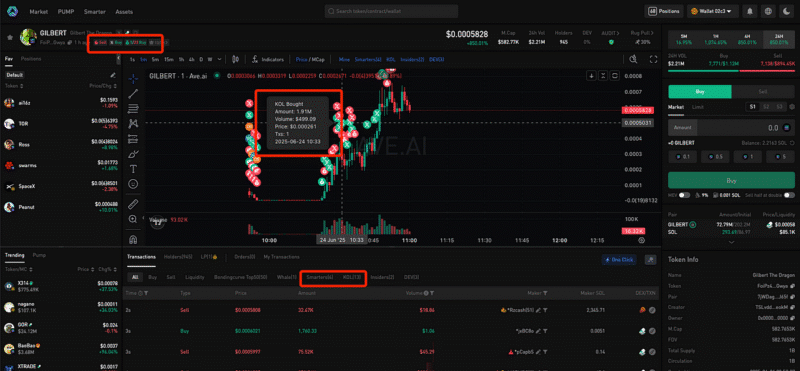
Task: Select the trend line drawing tool
Action: [x=133, y=93]
